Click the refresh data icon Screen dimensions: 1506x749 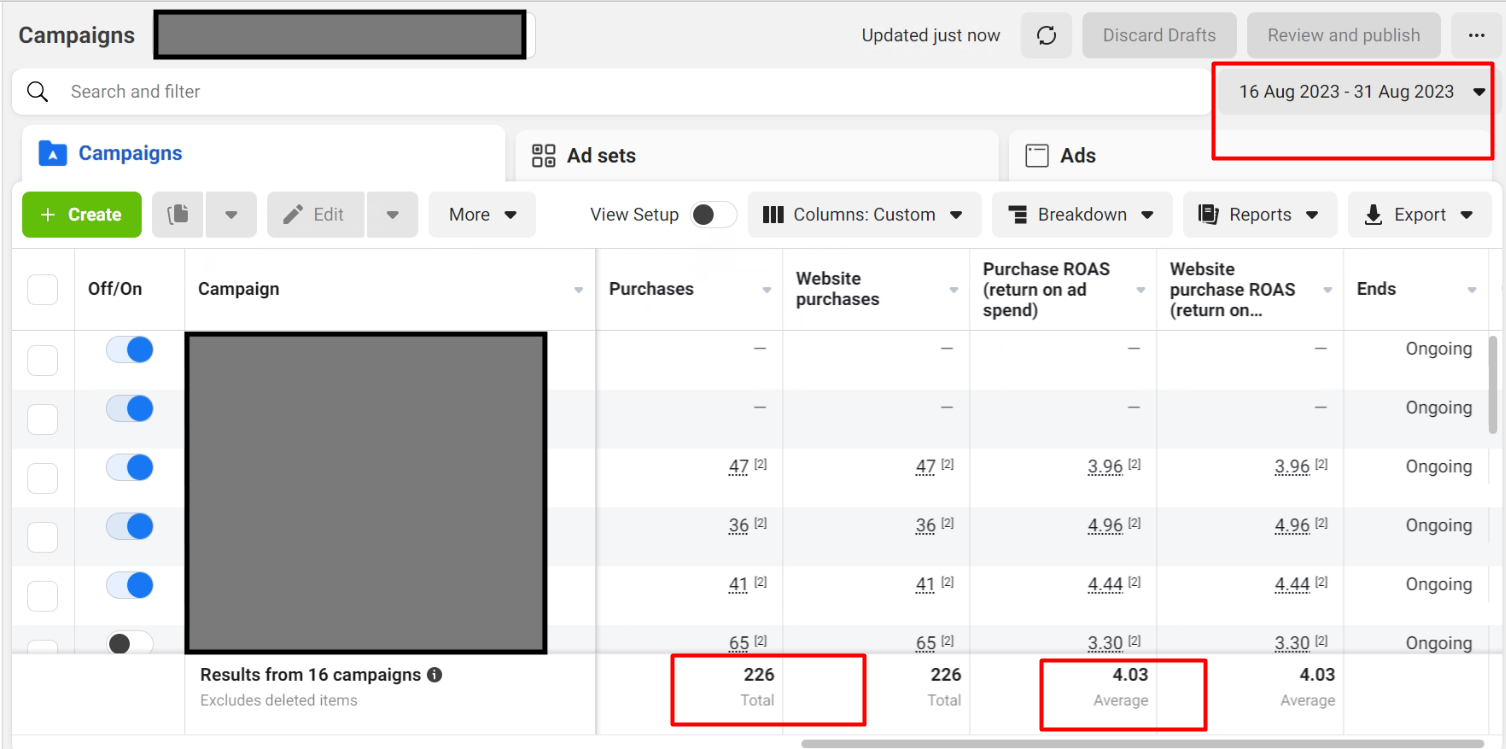(1046, 35)
